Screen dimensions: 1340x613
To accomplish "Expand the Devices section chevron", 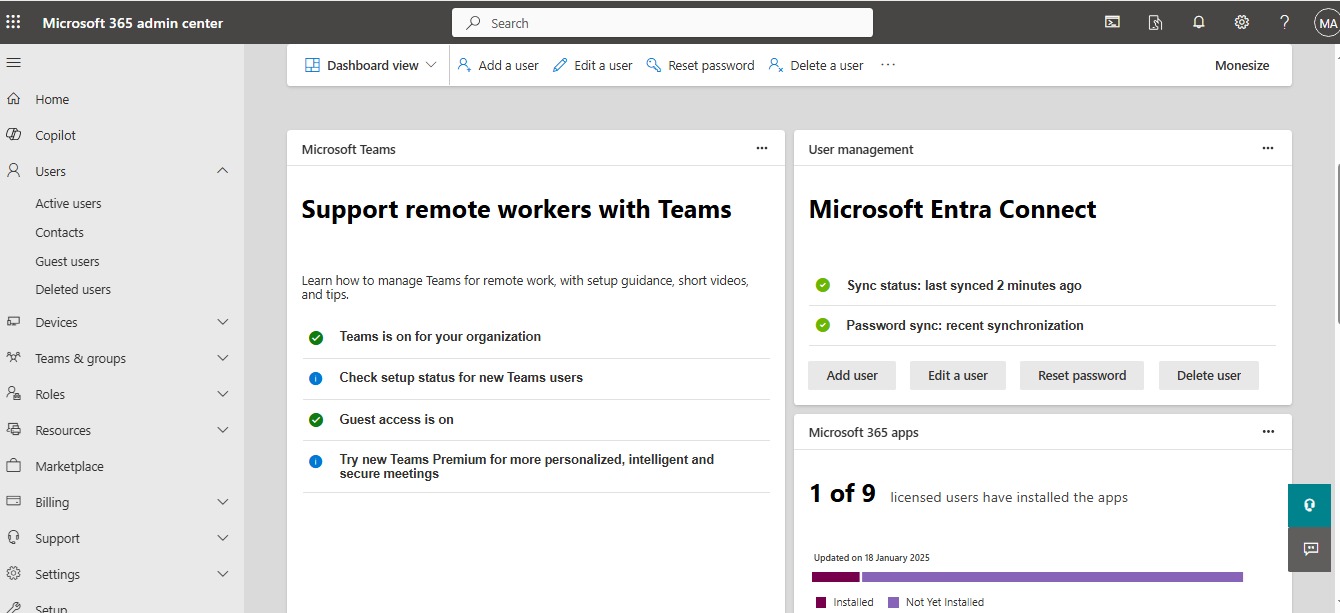I will [223, 322].
